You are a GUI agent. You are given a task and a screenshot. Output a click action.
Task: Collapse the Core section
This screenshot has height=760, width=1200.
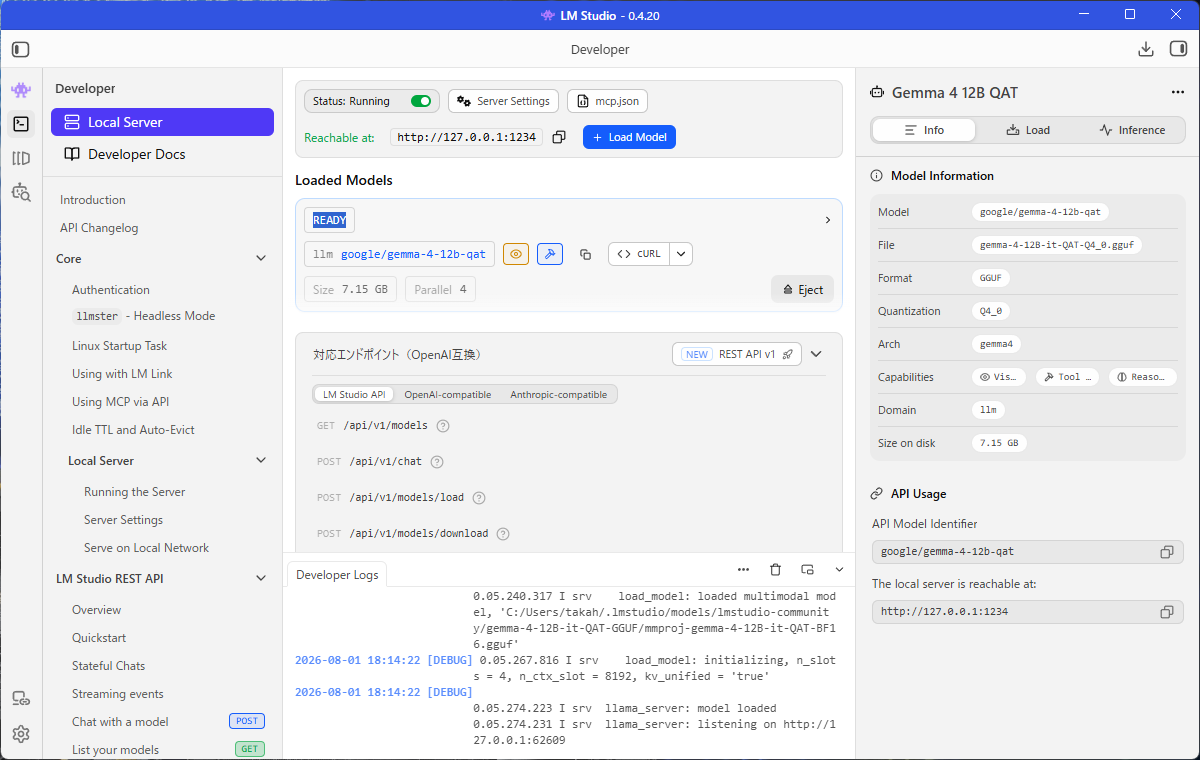click(261, 259)
